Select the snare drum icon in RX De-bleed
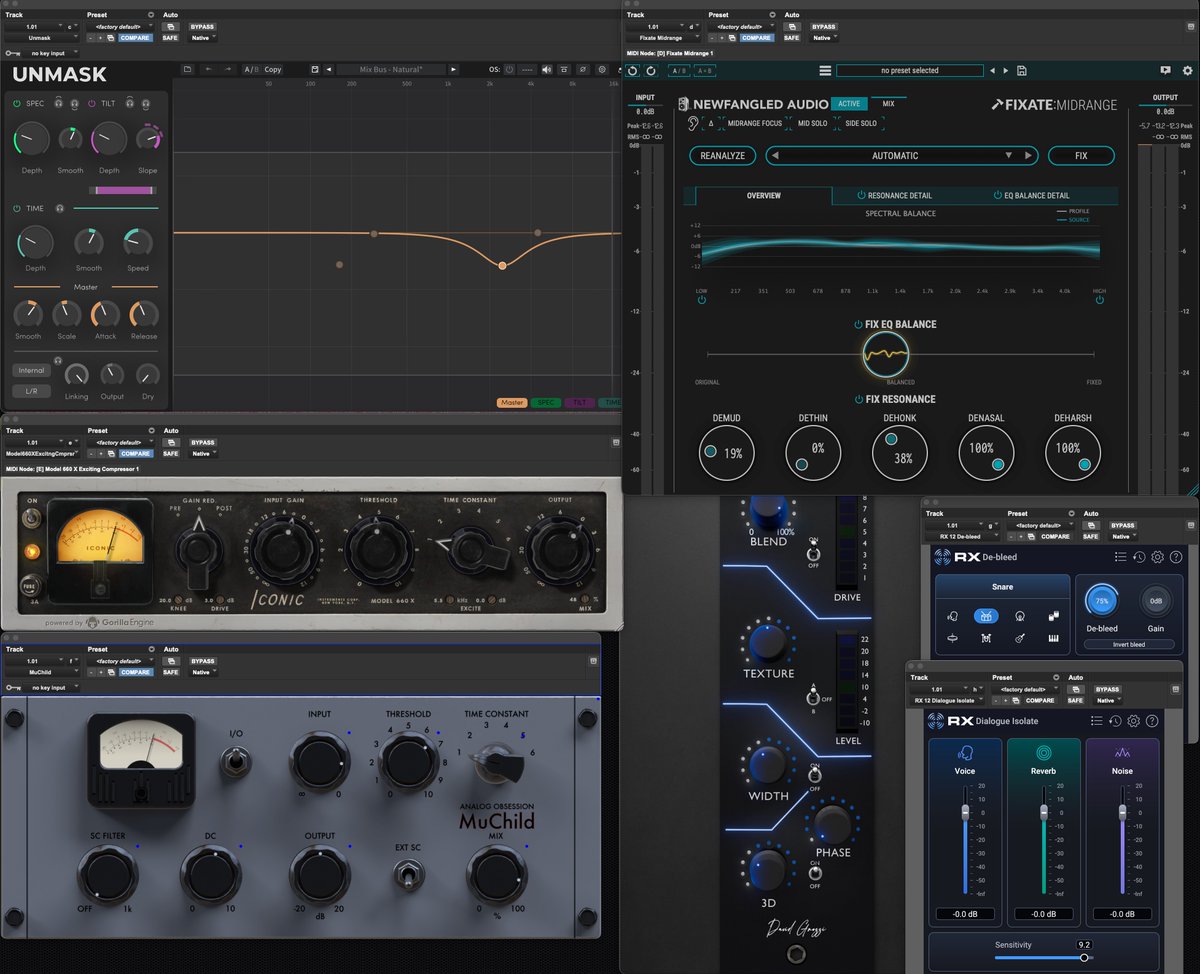Viewport: 1200px width, 974px height. click(x=985, y=617)
